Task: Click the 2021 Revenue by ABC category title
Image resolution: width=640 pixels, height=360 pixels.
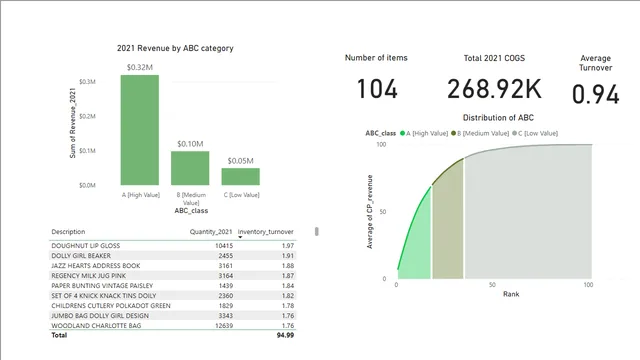Action: pyautogui.click(x=175, y=48)
